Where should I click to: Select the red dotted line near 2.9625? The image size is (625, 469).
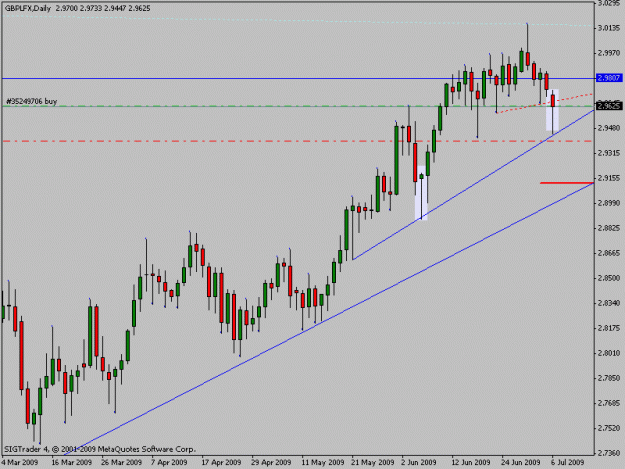pyautogui.click(x=544, y=104)
